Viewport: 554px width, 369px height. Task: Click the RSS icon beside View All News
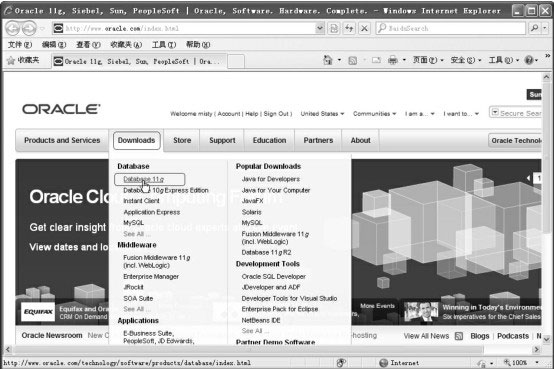click(459, 336)
